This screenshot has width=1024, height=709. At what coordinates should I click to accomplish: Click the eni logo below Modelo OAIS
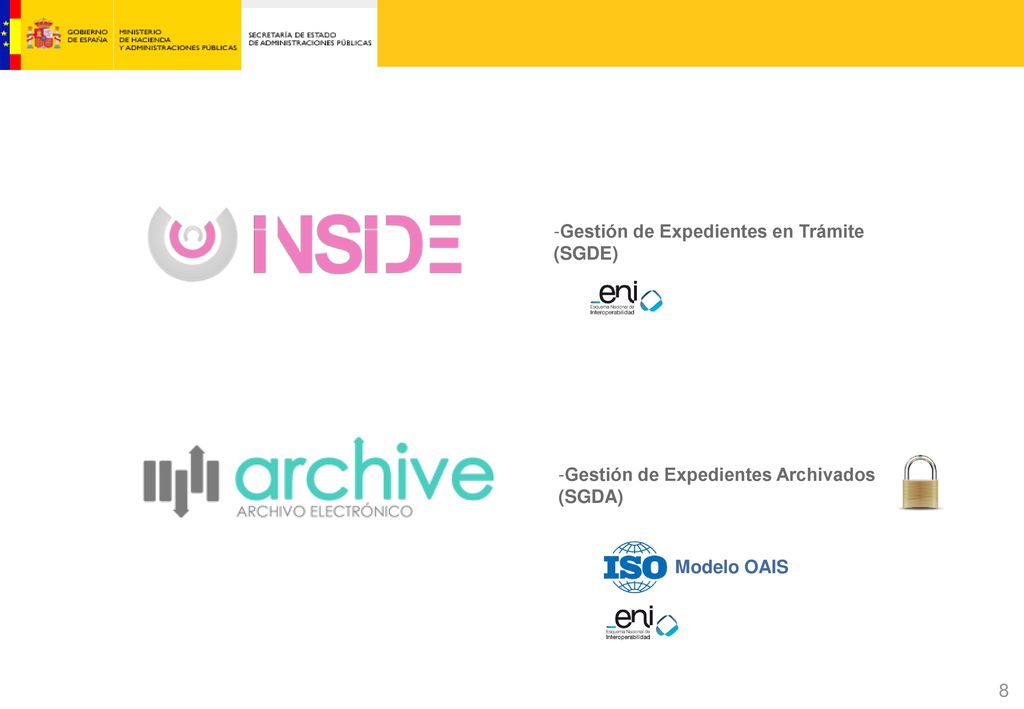pyautogui.click(x=641, y=623)
